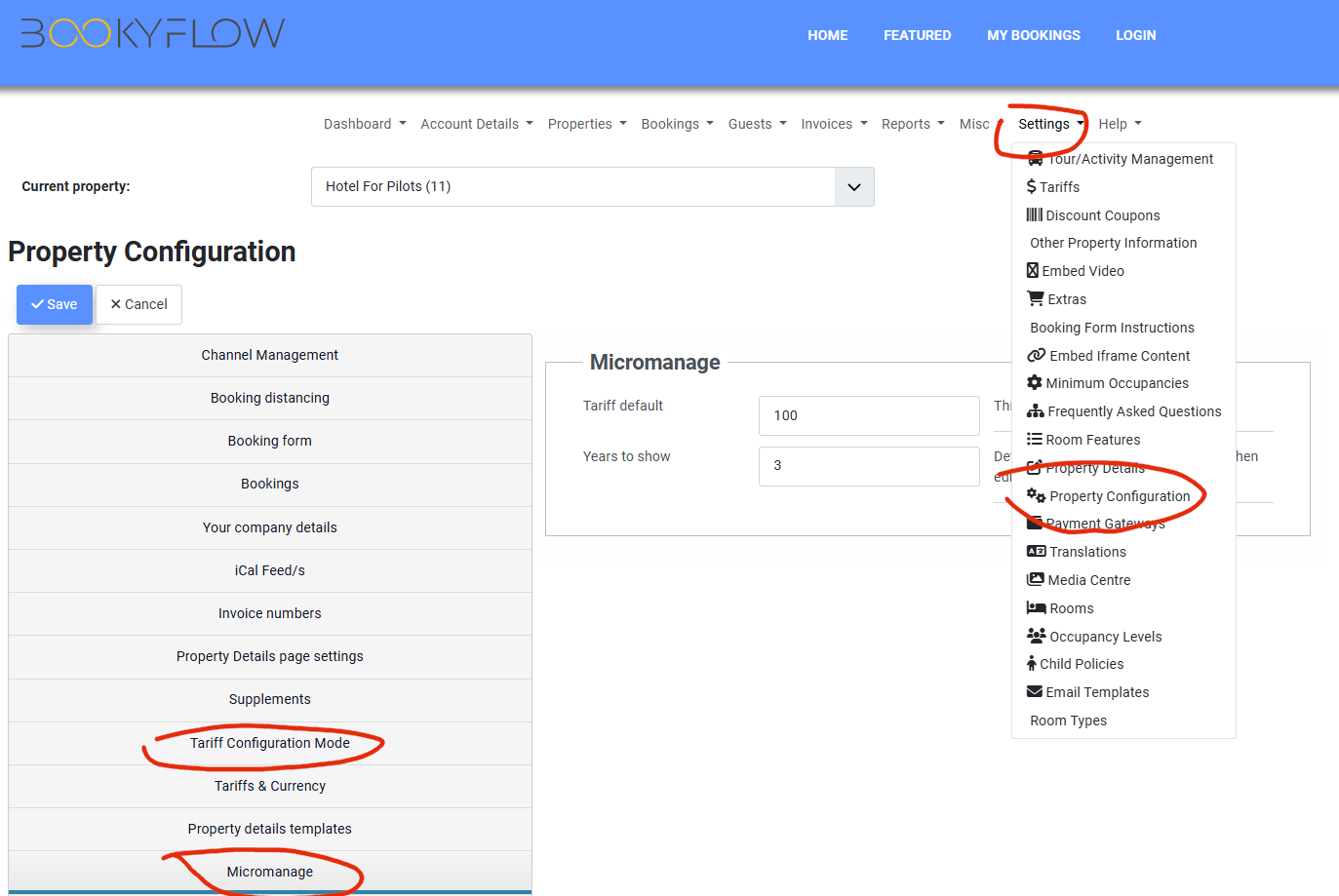
Task: Open Your company details section
Action: (270, 527)
